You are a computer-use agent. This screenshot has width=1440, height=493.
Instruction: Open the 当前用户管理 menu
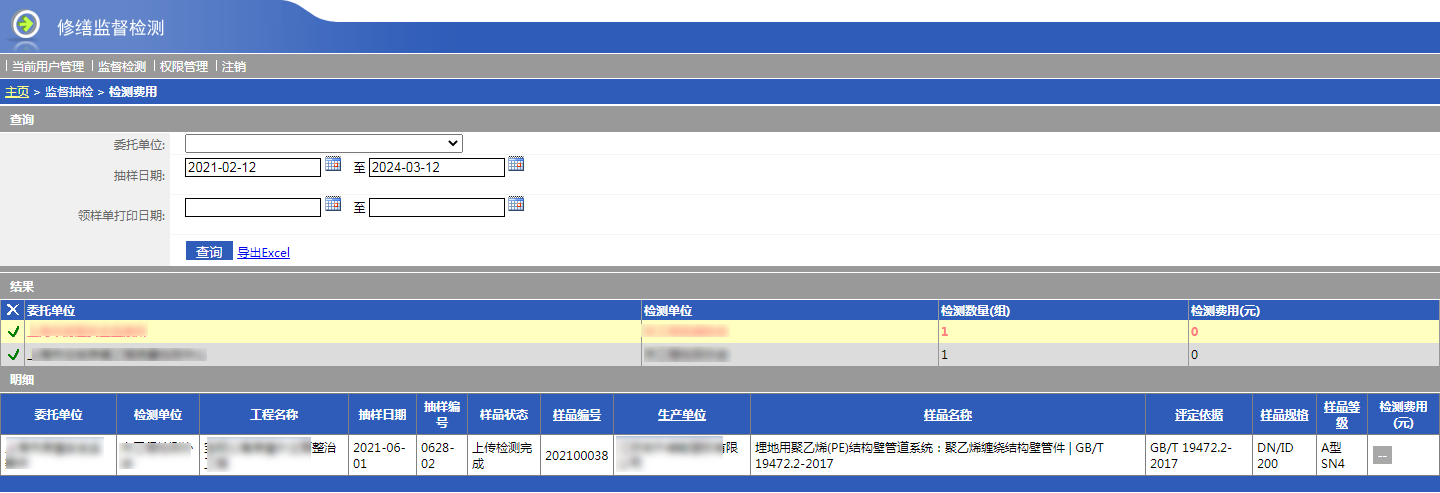point(48,67)
